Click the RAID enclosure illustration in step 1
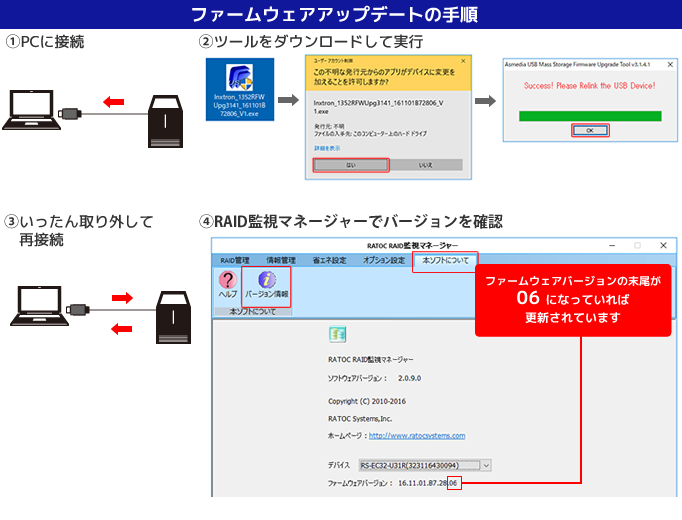This screenshot has height=520, width=682. coord(165,121)
